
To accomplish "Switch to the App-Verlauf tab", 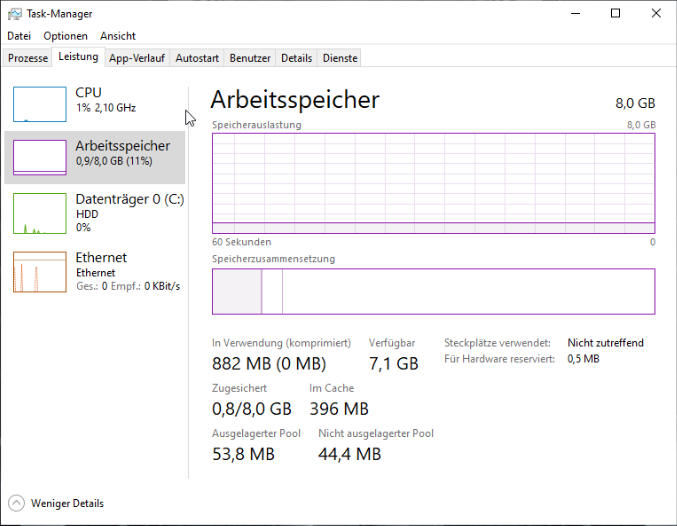I will 137,58.
